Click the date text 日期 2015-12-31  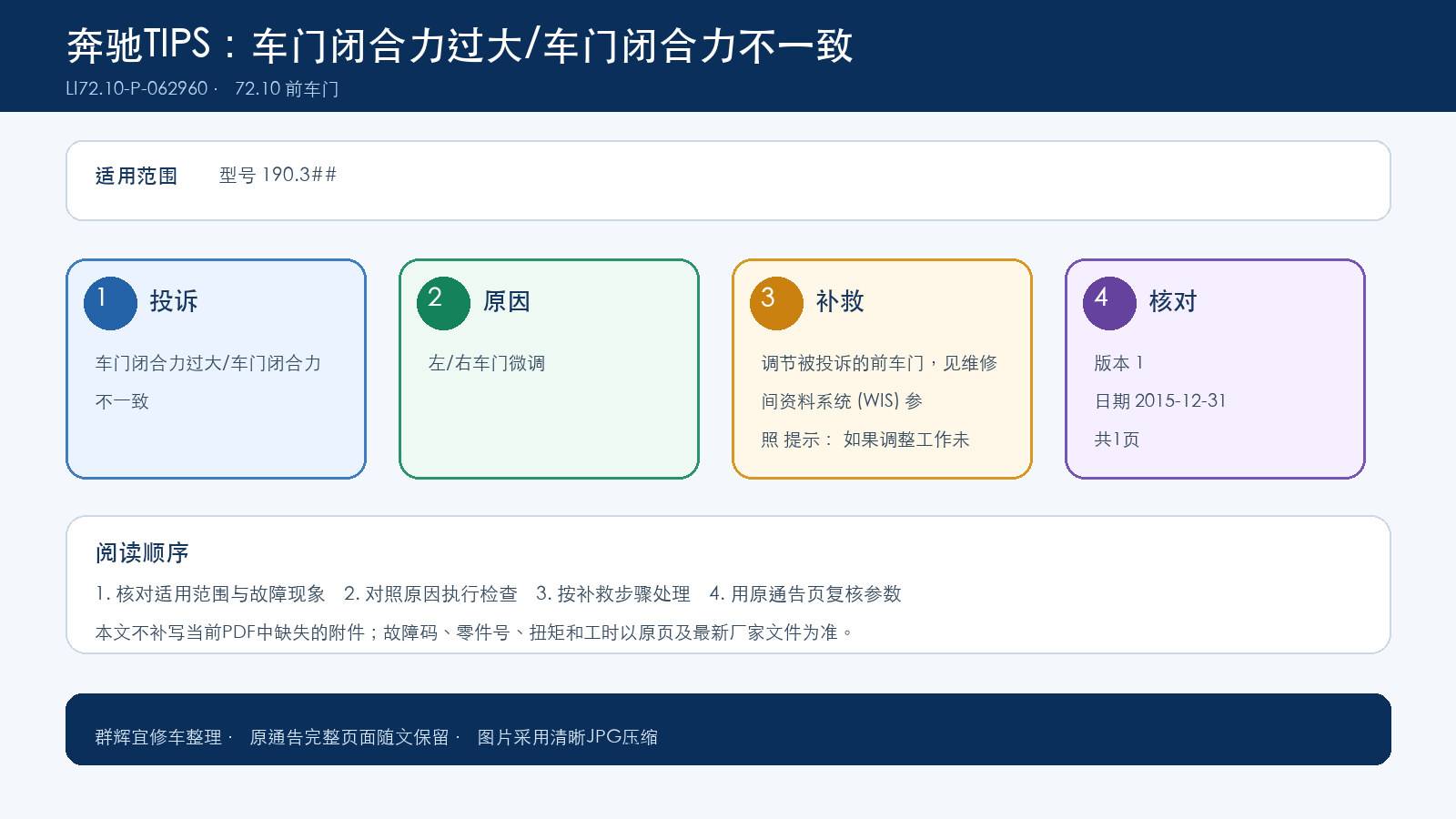coord(1160,401)
